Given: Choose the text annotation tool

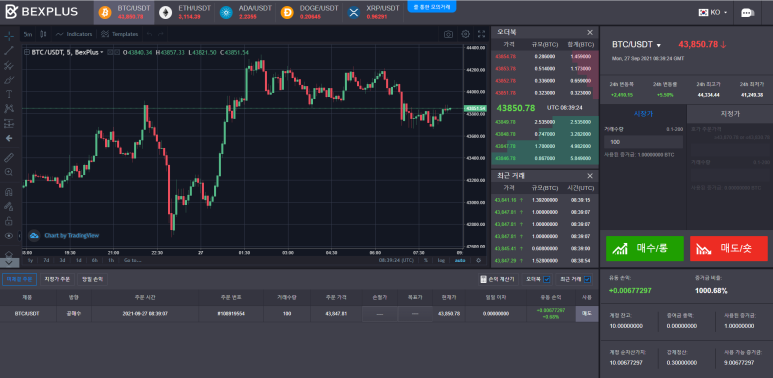Looking at the screenshot, I should point(9,94).
